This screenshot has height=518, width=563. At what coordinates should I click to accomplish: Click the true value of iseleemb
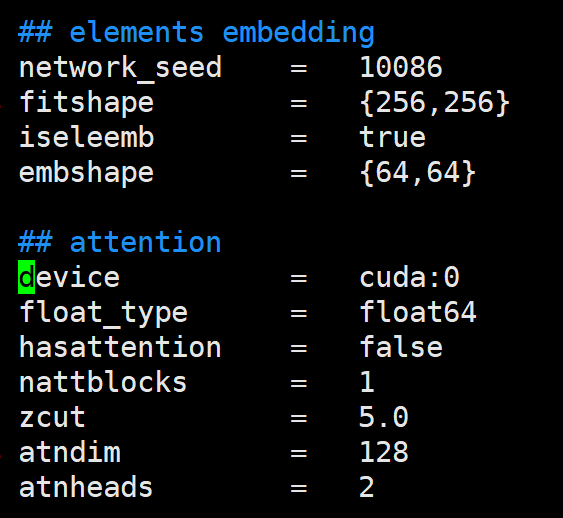coord(392,137)
